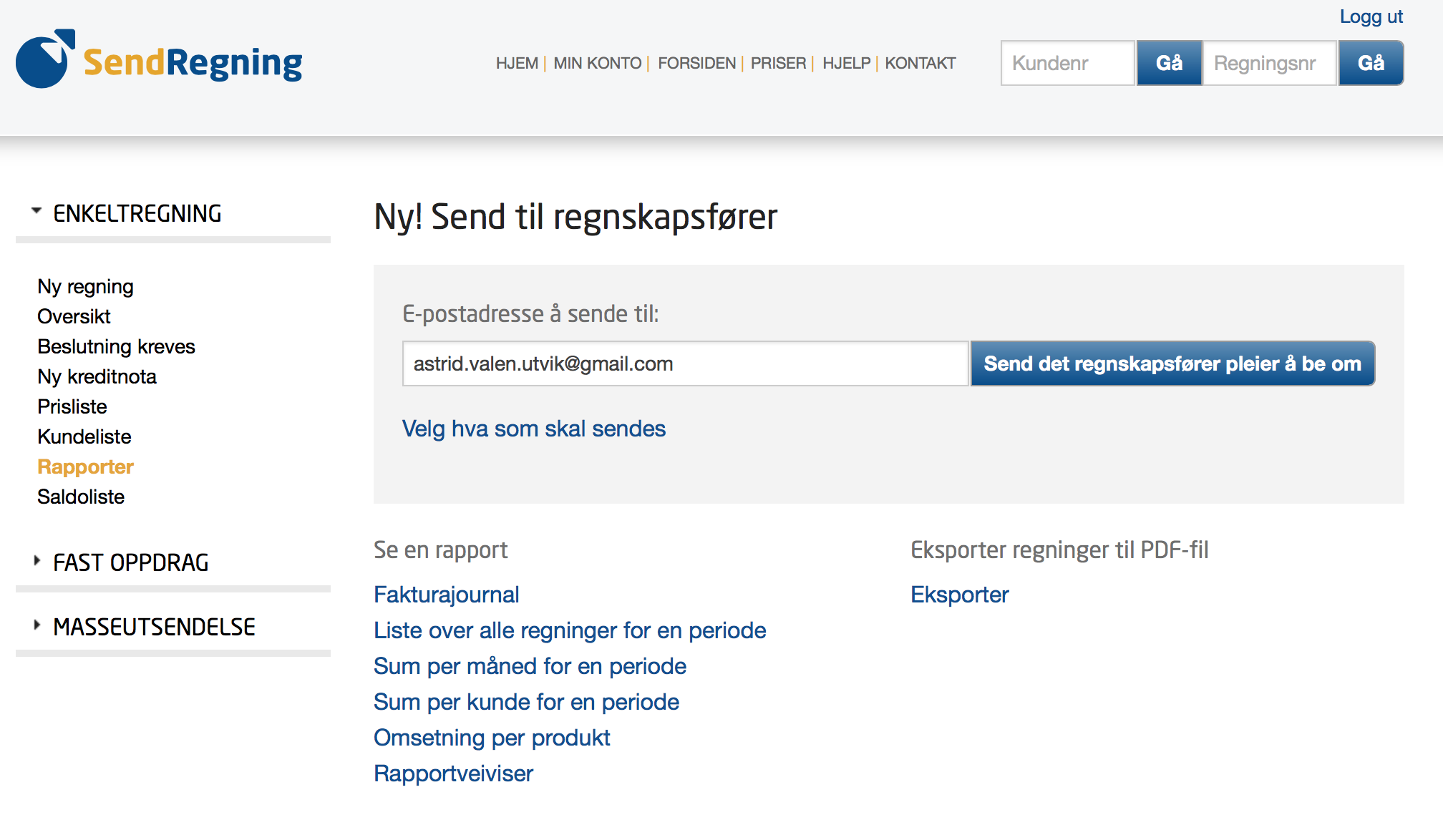Log out using Logg ut link
This screenshot has height=840, width=1443.
point(1371,16)
